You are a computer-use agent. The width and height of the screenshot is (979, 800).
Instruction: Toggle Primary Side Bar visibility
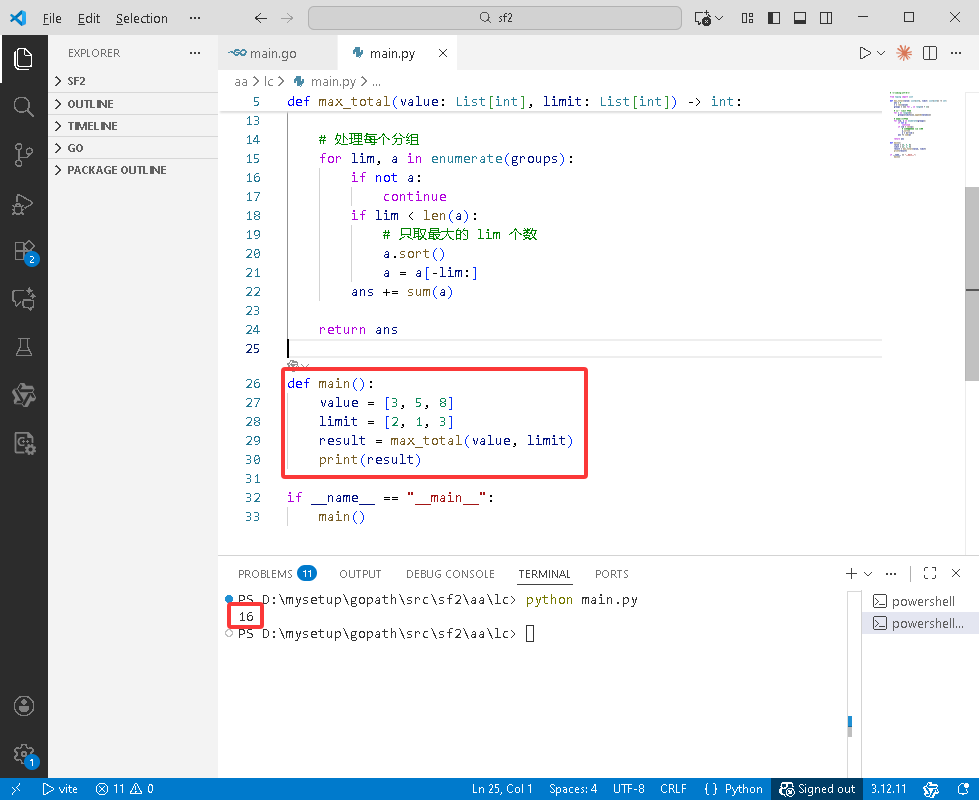(x=774, y=18)
